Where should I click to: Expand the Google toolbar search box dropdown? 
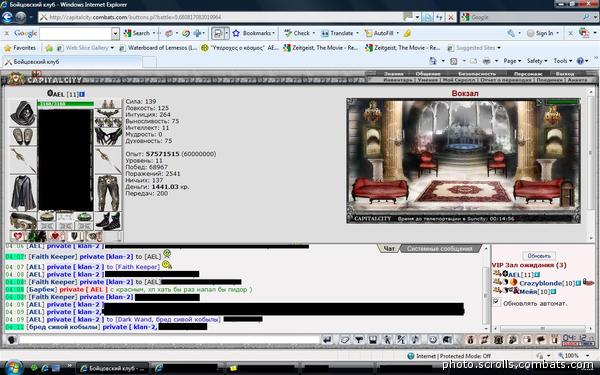pyautogui.click(x=115, y=34)
